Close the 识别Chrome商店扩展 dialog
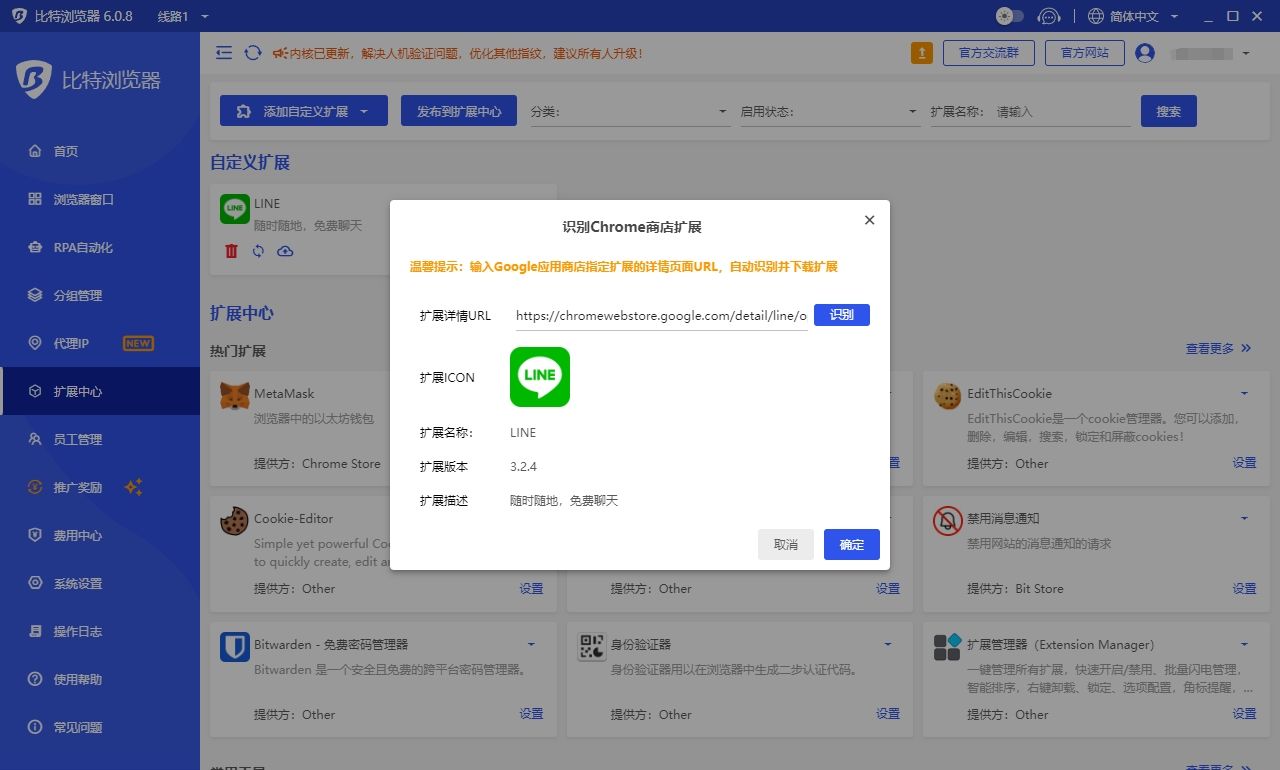Image resolution: width=1280 pixels, height=770 pixels. pos(869,220)
